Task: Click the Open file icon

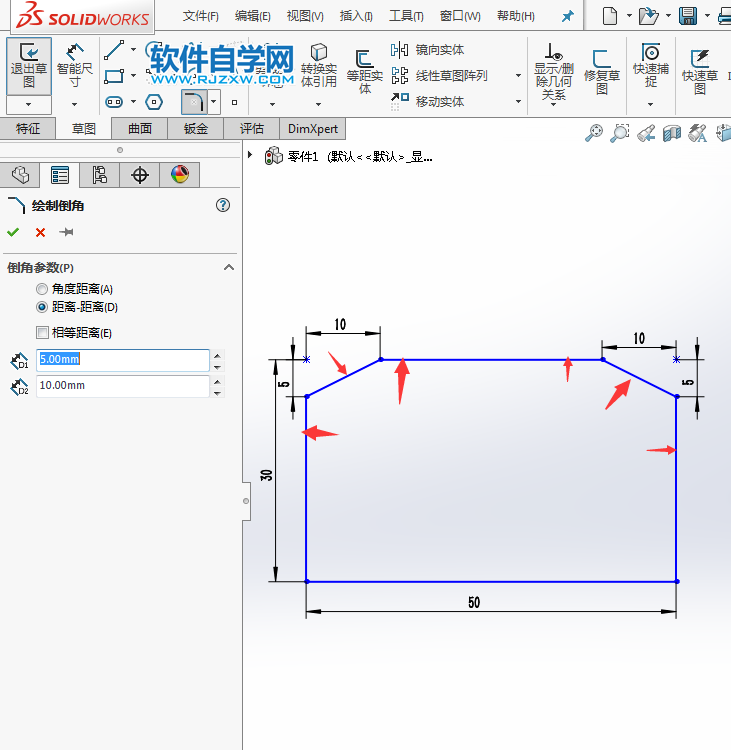Action: pos(649,16)
